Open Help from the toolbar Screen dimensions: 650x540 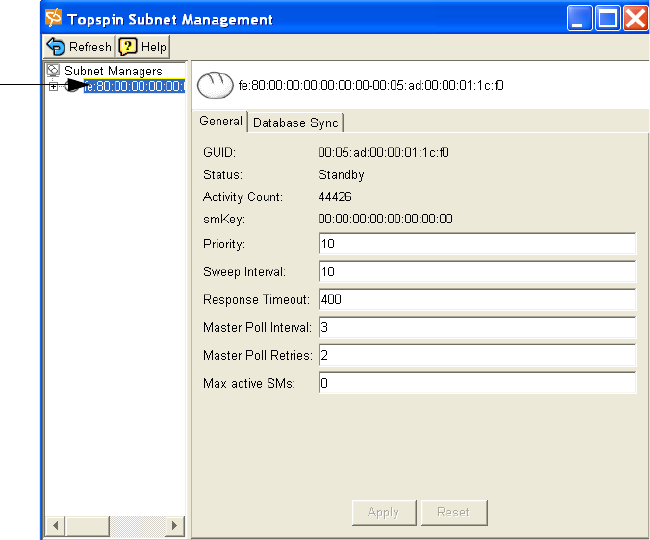point(143,47)
